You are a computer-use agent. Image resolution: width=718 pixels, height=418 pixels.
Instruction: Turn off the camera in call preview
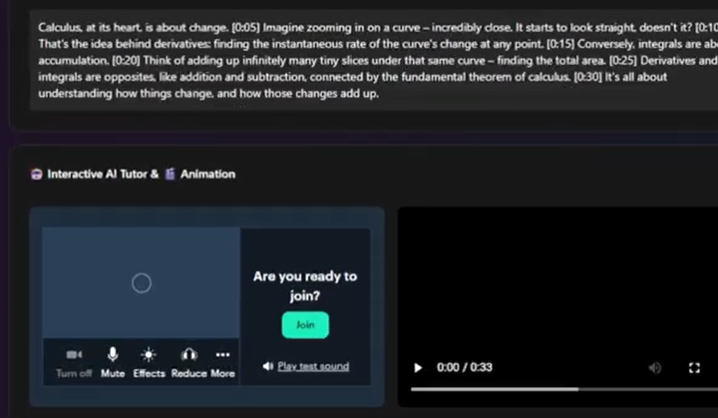tap(74, 362)
